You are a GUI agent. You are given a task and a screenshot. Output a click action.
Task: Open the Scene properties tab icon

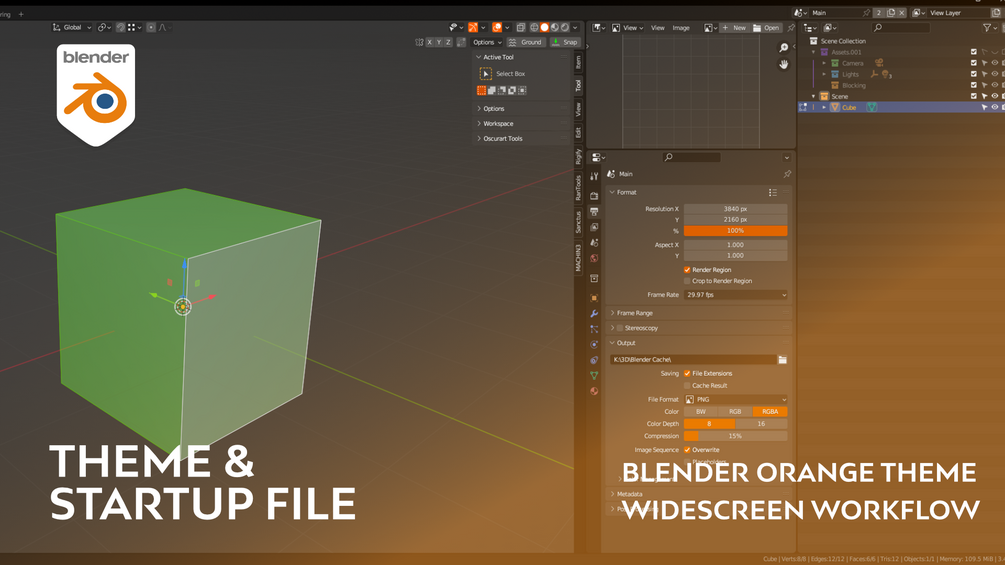pos(594,243)
